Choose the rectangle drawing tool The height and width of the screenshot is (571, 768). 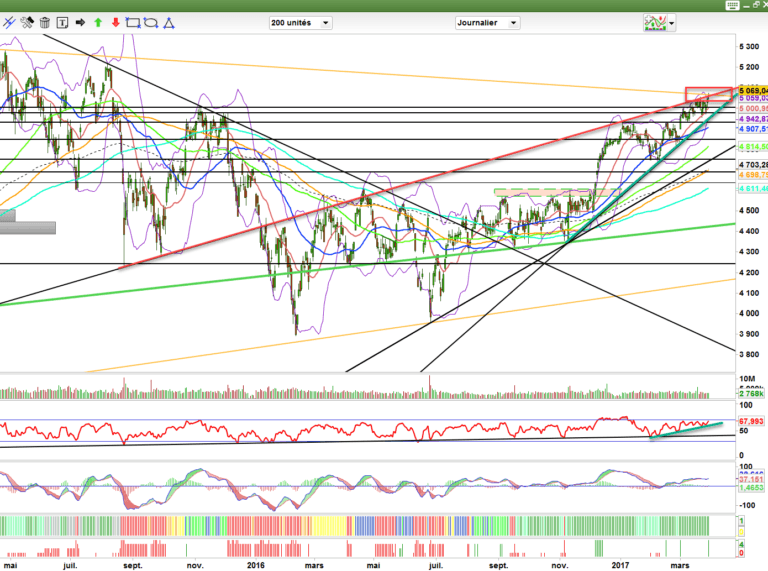tap(132, 21)
